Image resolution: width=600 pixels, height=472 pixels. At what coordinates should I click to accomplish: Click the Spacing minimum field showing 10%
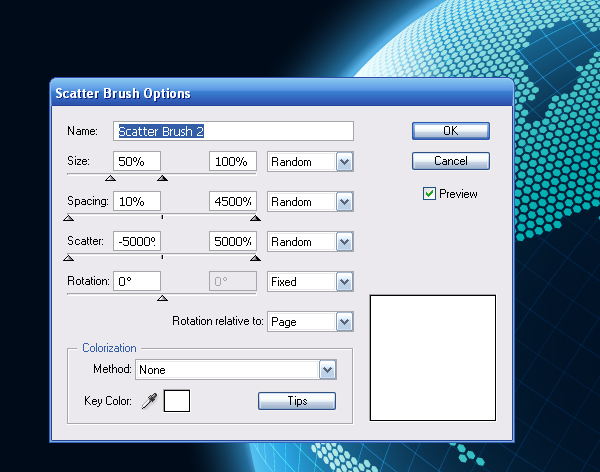point(137,201)
